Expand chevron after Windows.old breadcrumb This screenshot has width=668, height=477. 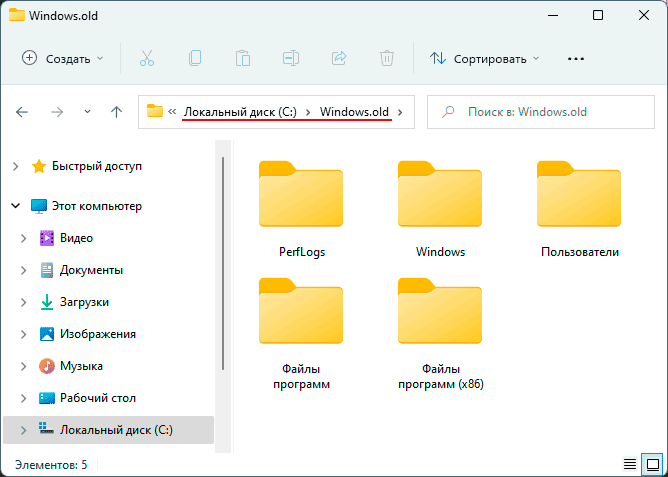click(x=400, y=112)
